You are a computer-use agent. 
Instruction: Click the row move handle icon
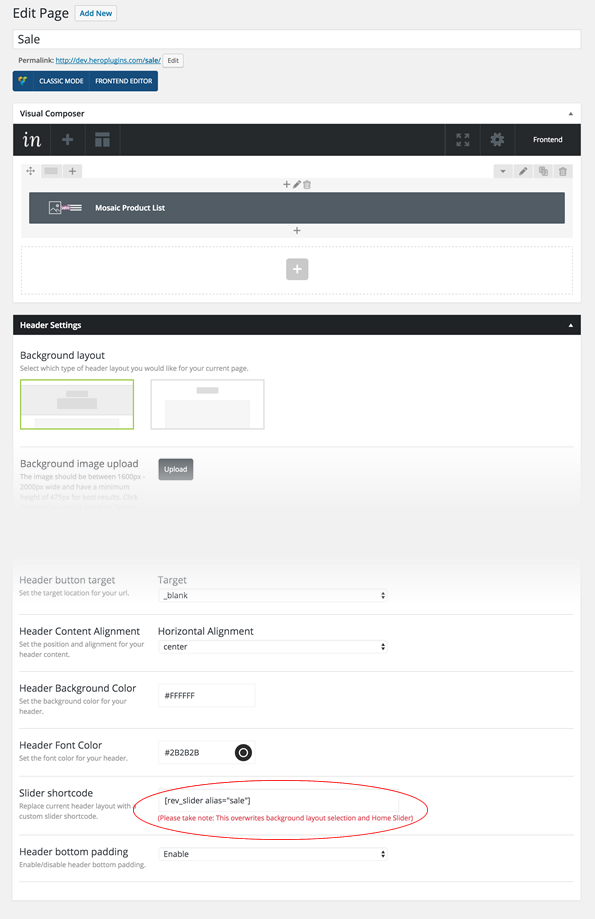coord(30,171)
